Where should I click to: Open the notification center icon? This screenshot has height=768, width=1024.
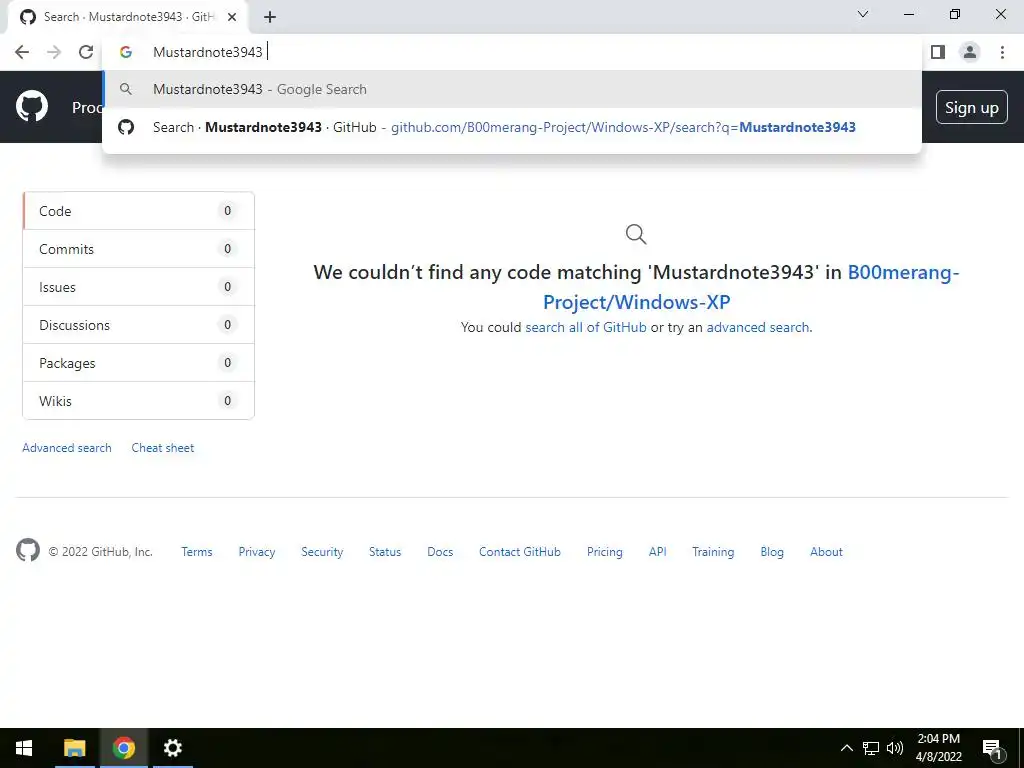click(x=992, y=748)
